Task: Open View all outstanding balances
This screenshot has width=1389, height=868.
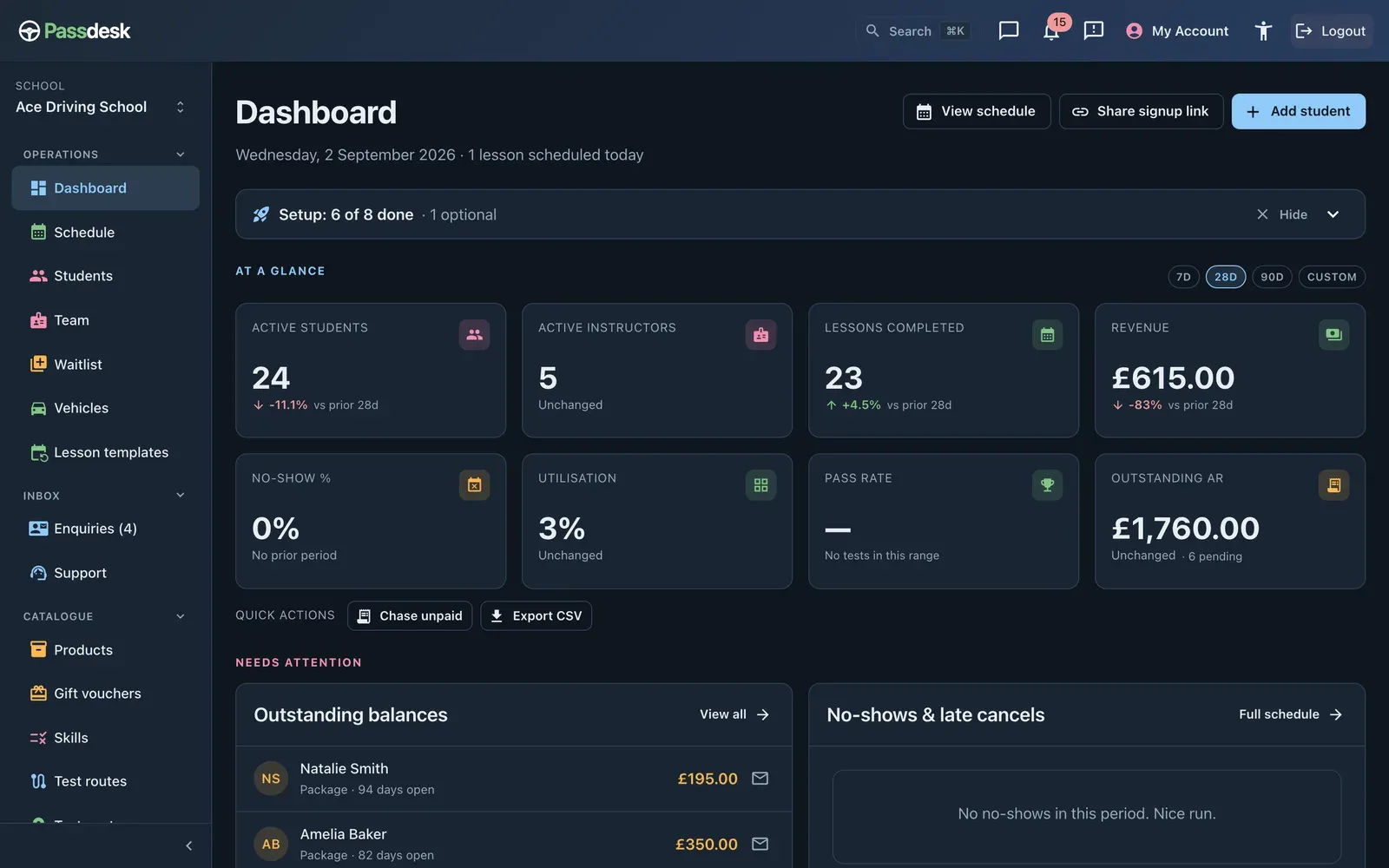Action: 734,714
